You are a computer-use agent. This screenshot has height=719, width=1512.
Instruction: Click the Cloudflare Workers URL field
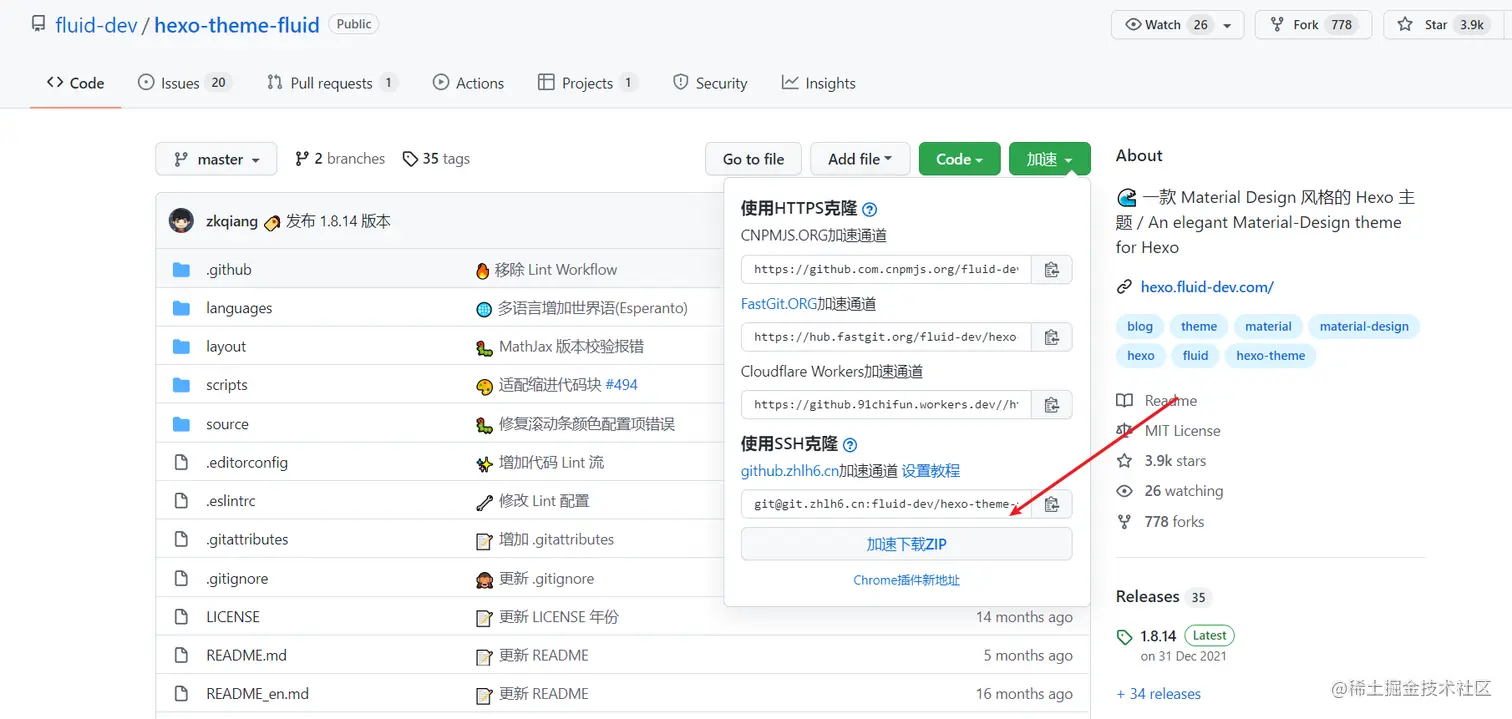pyautogui.click(x=886, y=405)
